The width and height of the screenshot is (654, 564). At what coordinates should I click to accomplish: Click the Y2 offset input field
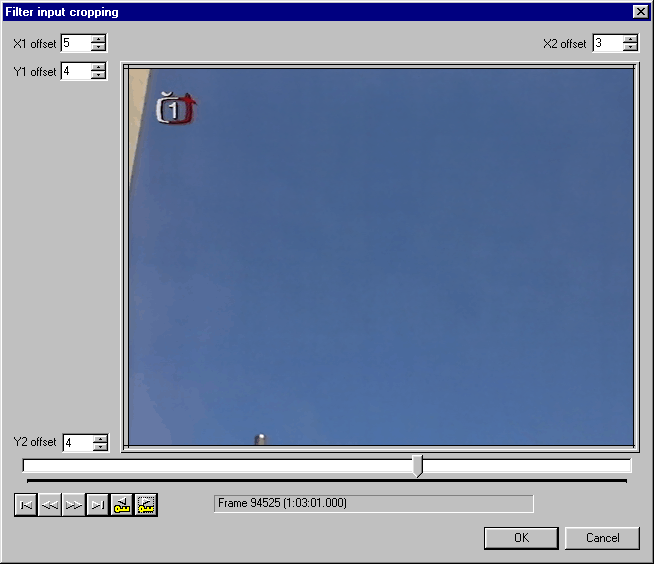[x=78, y=443]
